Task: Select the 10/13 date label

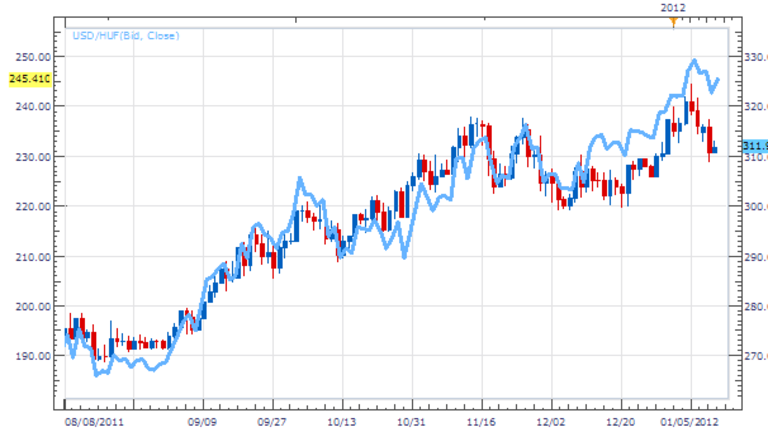Action: click(x=342, y=423)
